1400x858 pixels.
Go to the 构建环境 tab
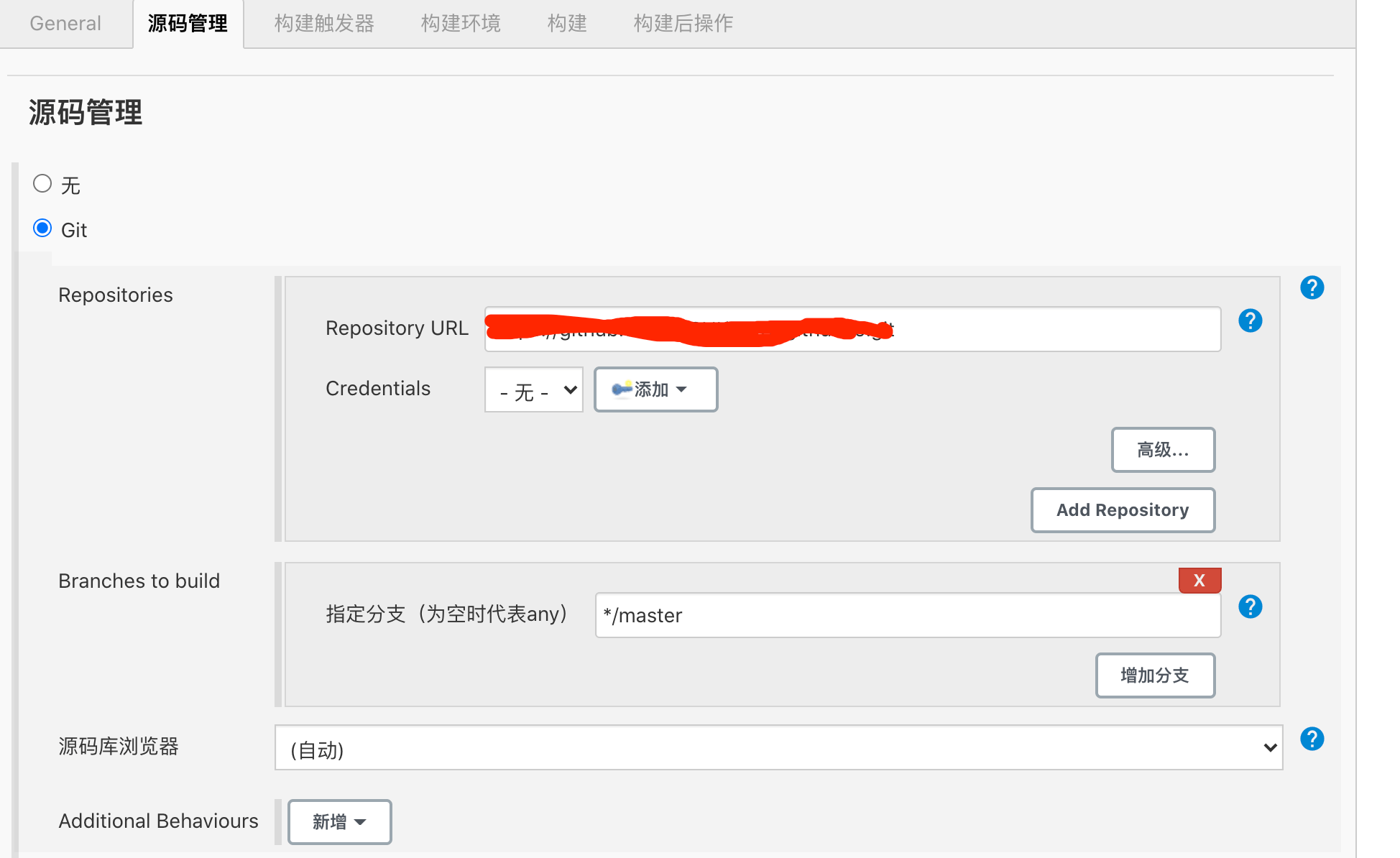click(461, 24)
